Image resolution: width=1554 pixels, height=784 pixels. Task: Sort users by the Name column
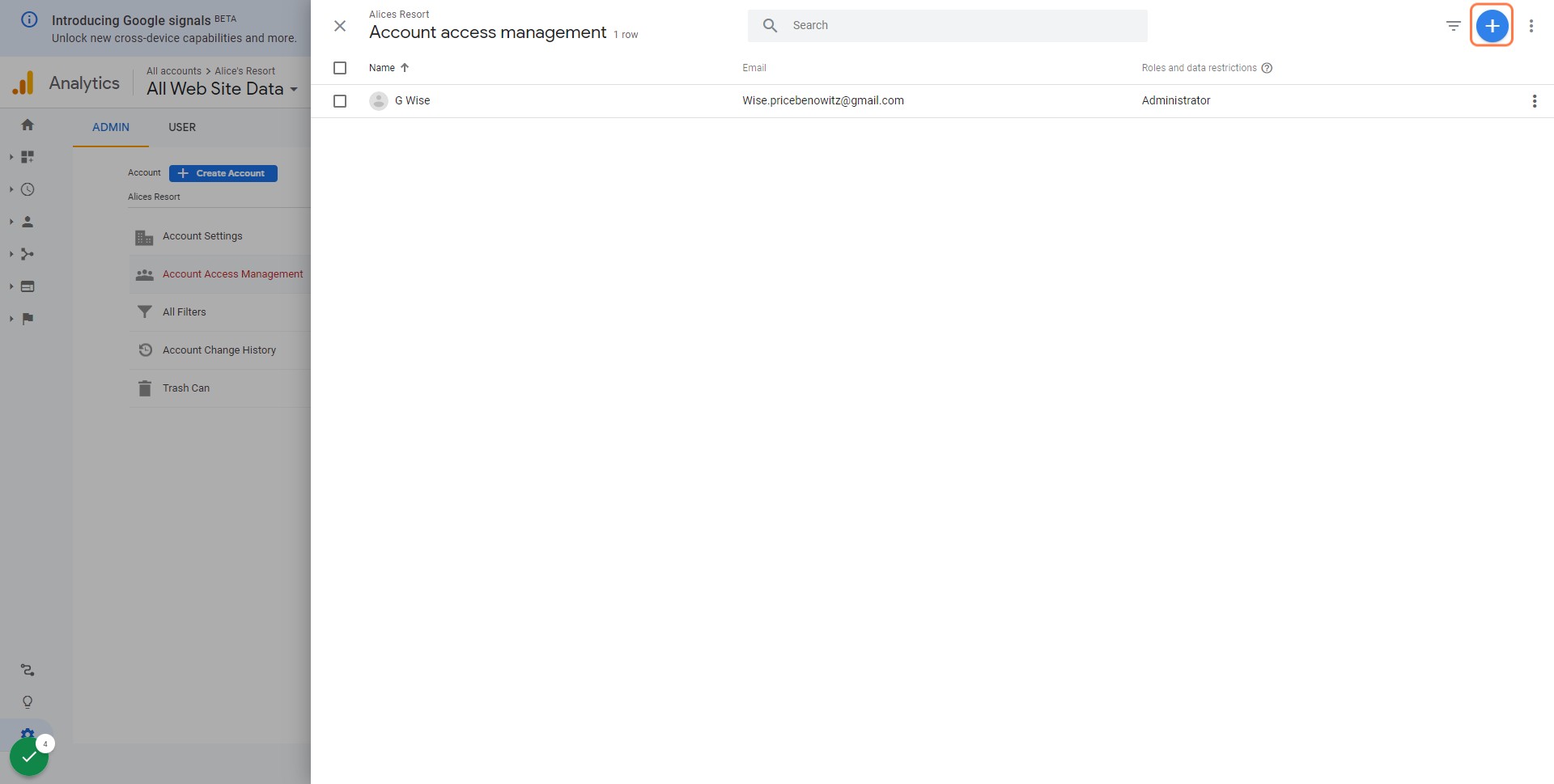pyautogui.click(x=389, y=68)
